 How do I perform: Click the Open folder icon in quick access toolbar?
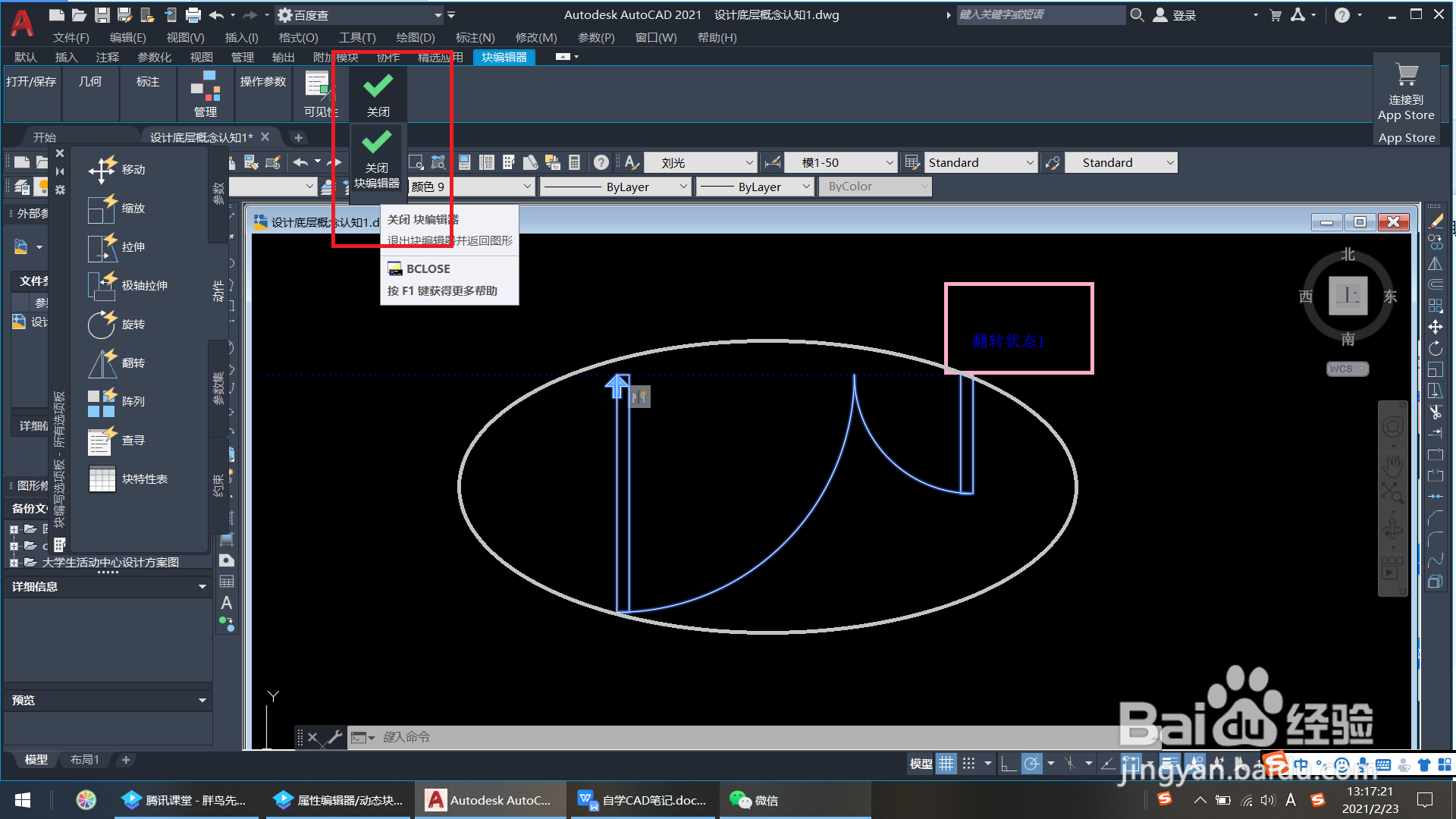click(79, 14)
